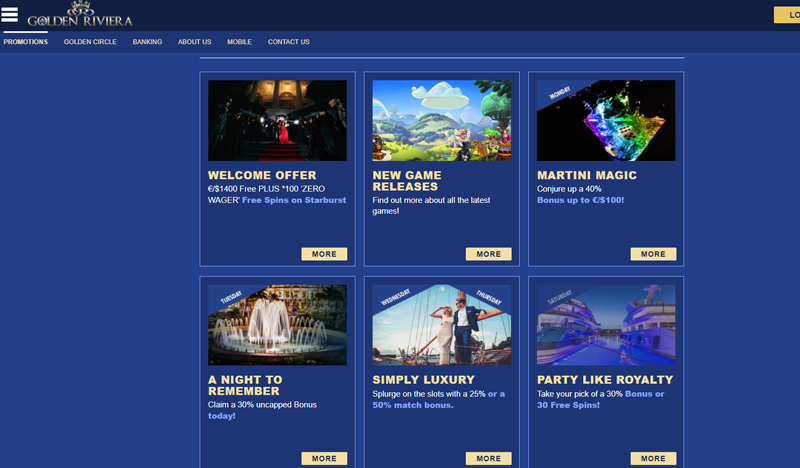Open the New Game Releases thumbnail

441,120
